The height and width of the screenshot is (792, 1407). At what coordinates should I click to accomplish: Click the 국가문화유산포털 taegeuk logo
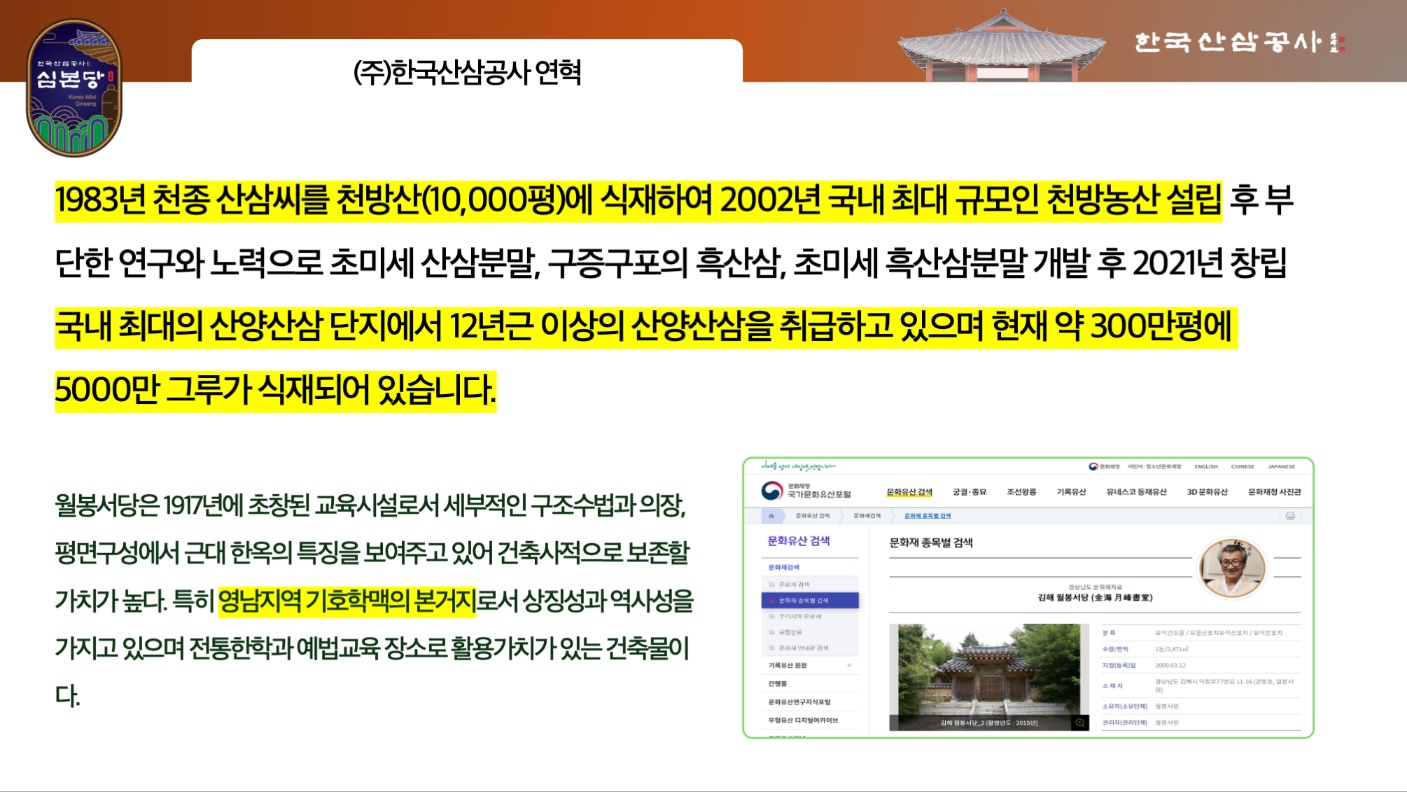(772, 491)
